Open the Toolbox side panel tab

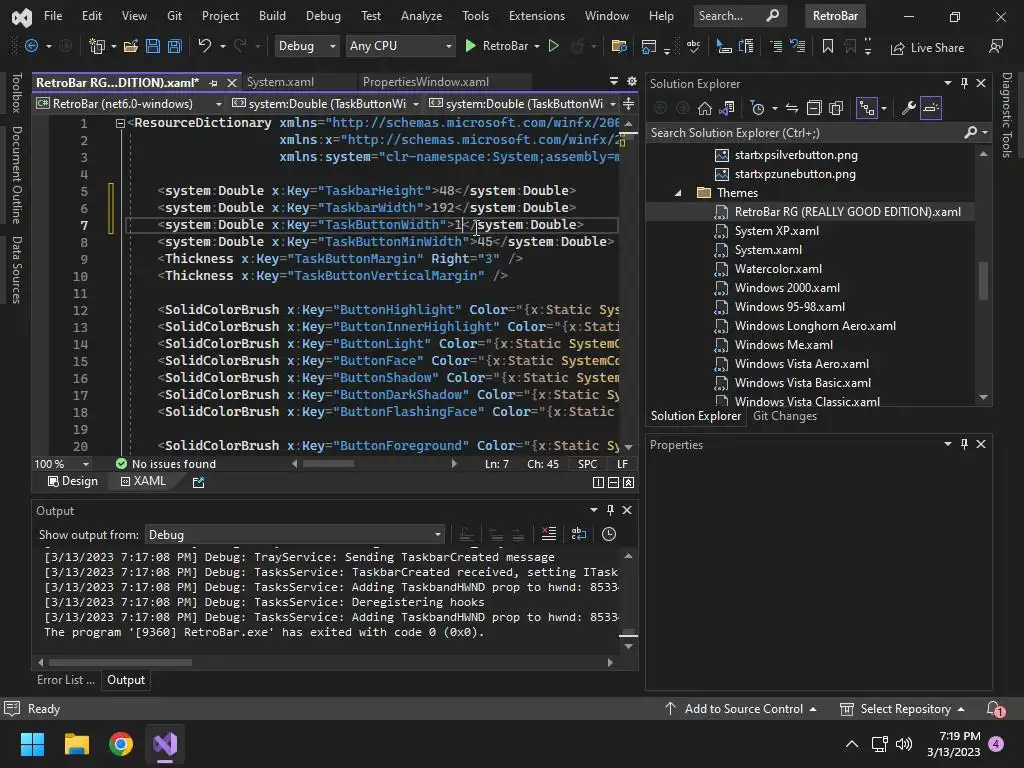[x=17, y=93]
